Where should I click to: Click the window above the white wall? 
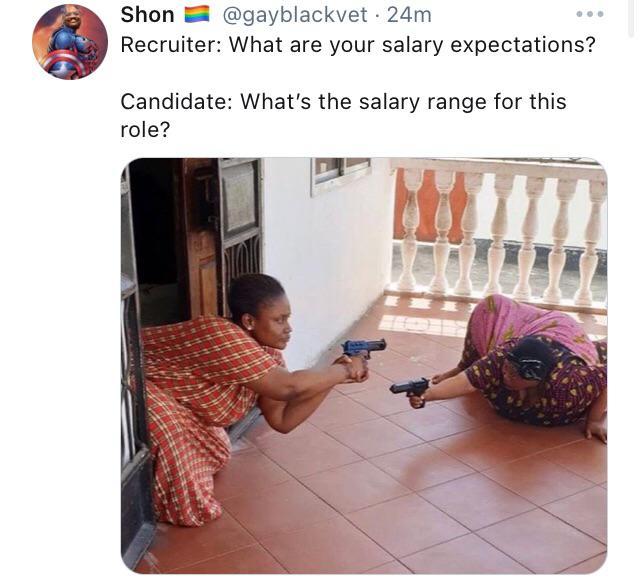[x=341, y=173]
